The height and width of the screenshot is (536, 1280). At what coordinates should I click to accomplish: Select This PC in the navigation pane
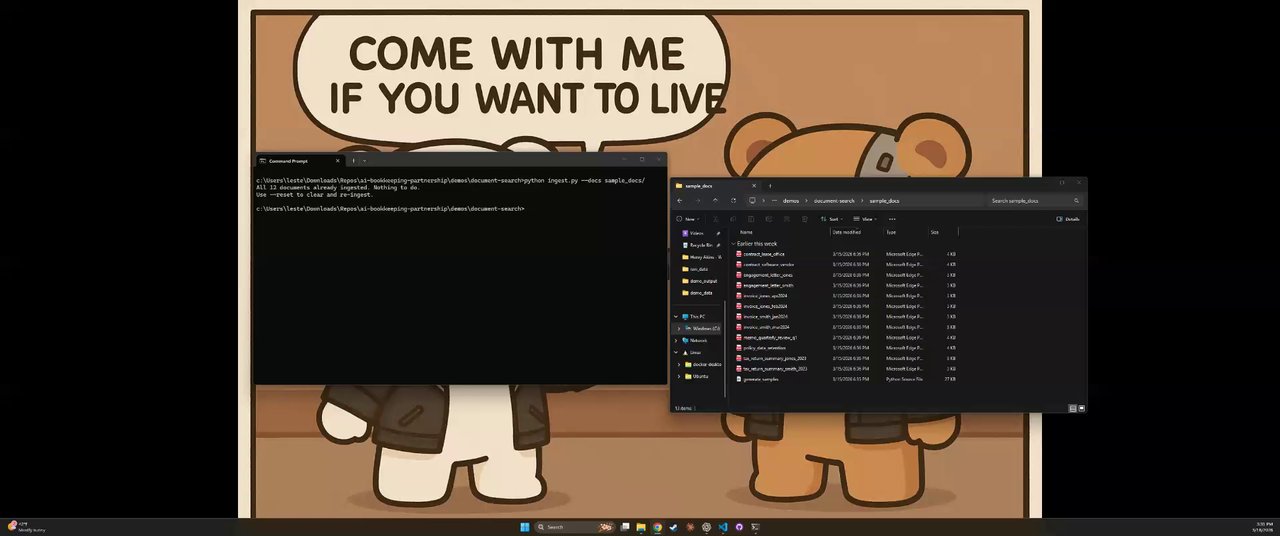click(698, 316)
